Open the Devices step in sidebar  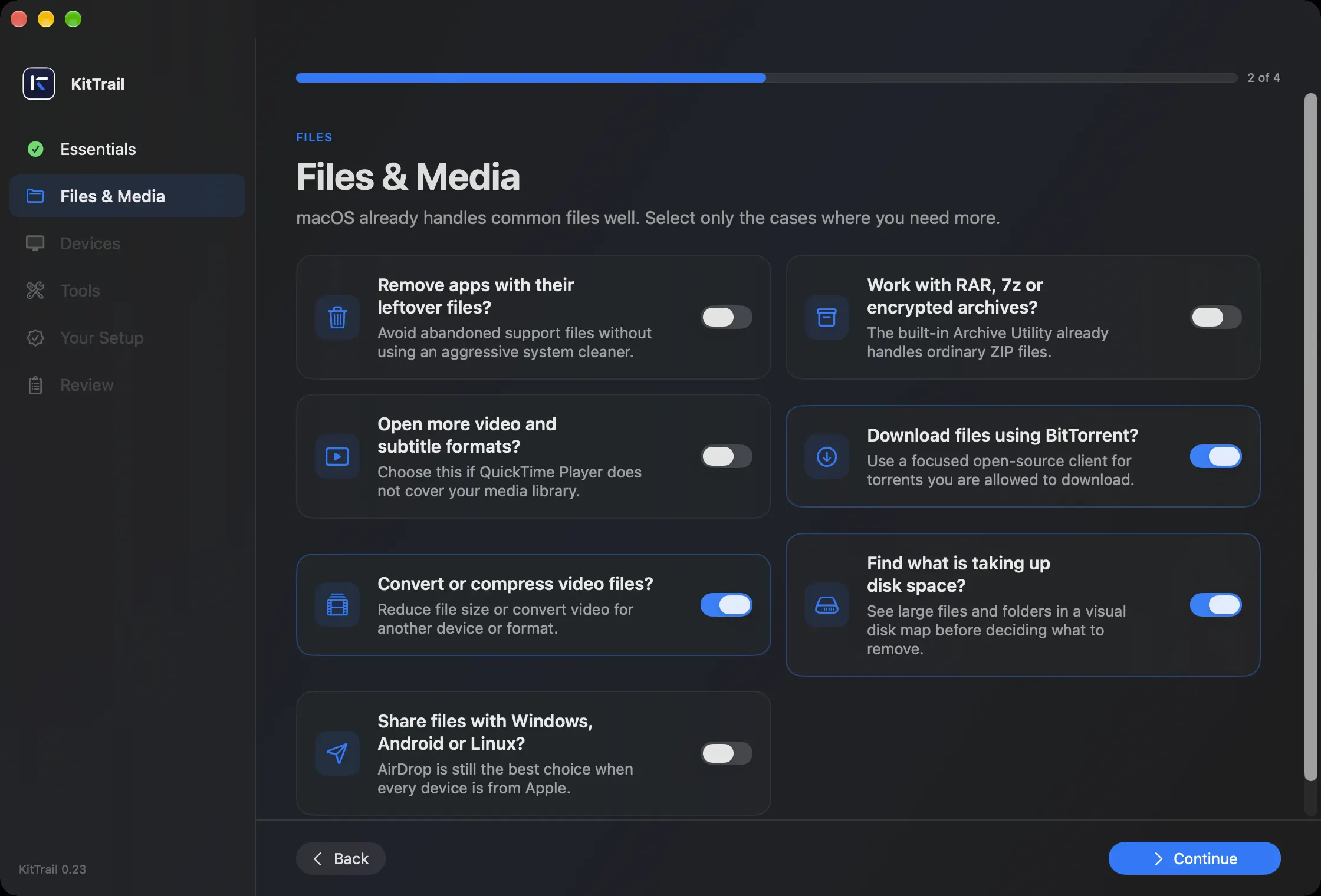click(127, 243)
